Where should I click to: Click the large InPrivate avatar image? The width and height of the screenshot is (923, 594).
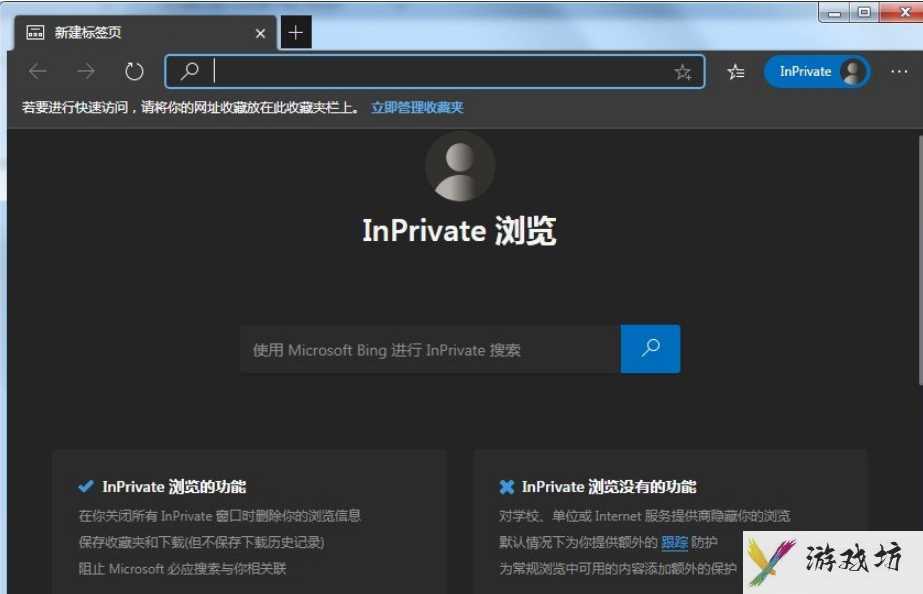pyautogui.click(x=460, y=167)
